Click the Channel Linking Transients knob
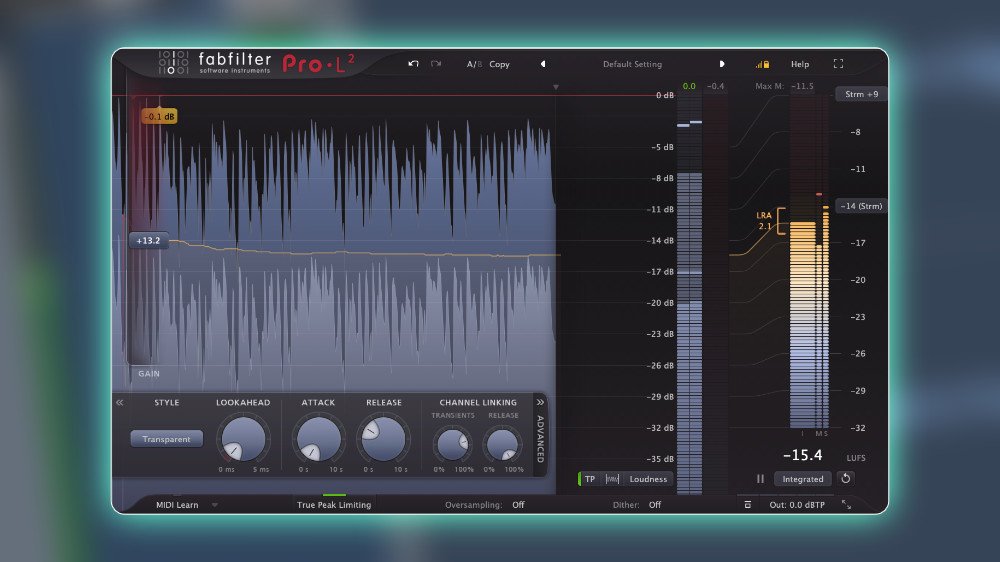 453,444
